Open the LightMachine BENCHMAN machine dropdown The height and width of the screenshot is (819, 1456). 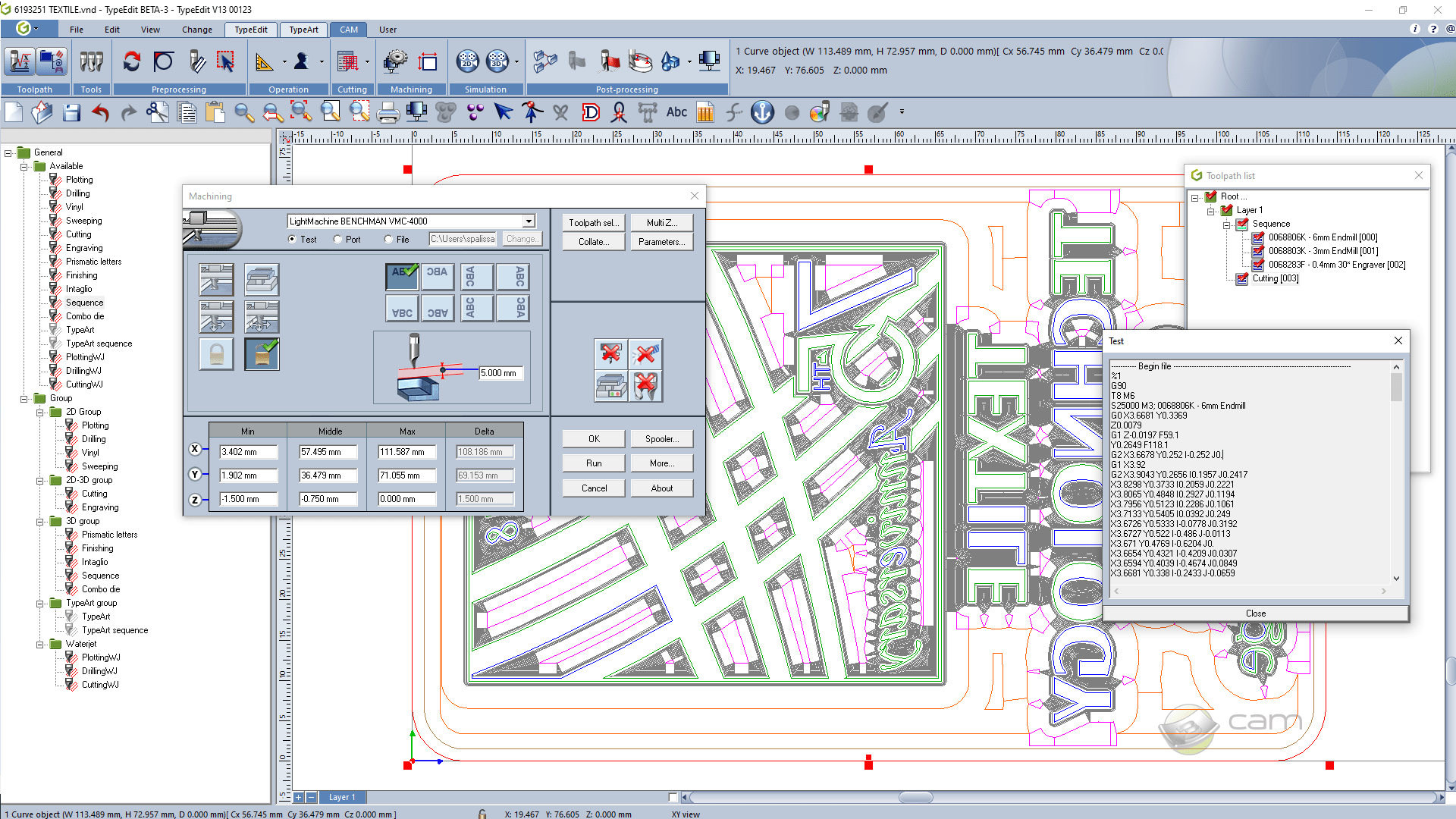(529, 221)
